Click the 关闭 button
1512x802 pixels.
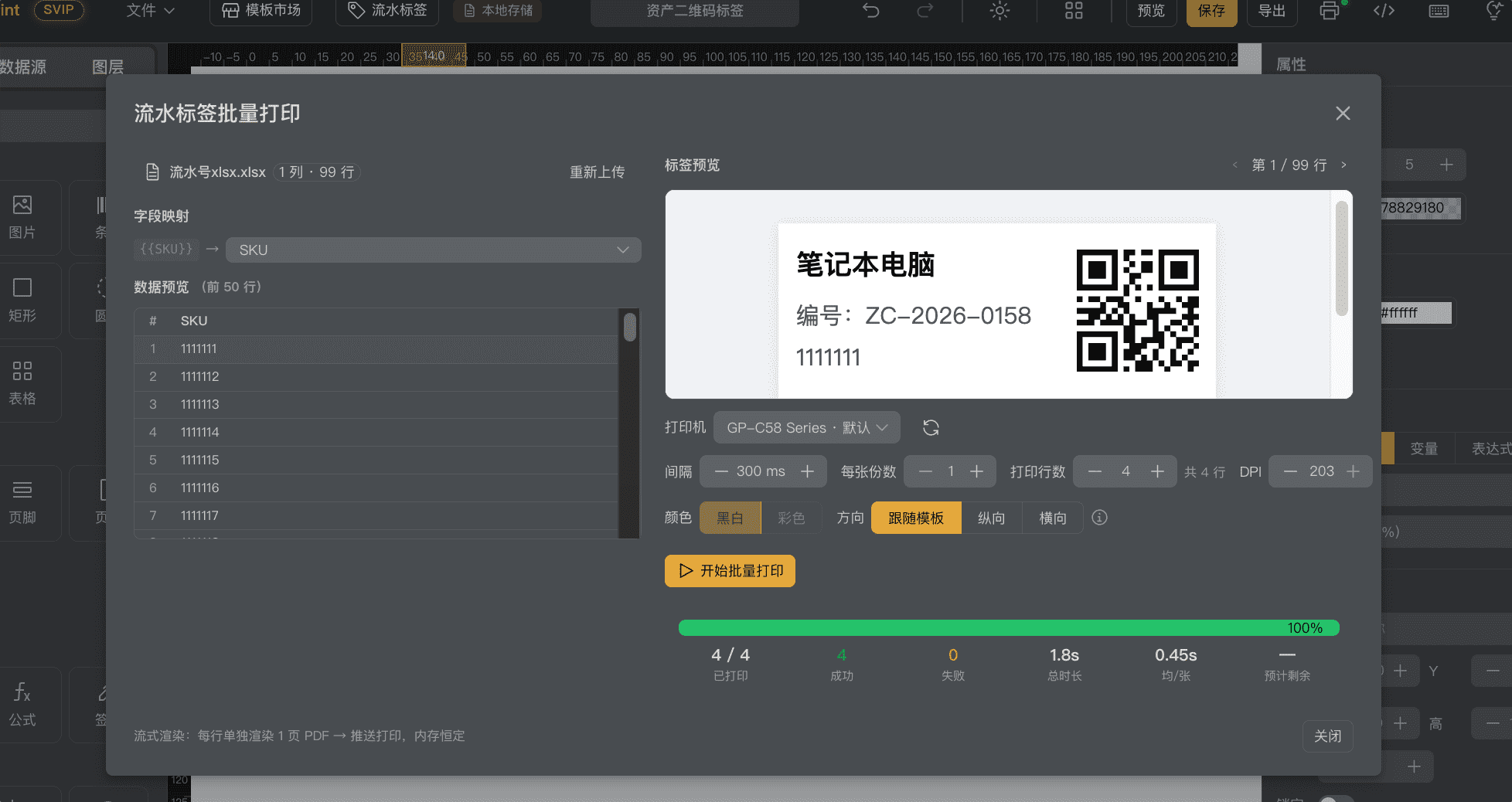(x=1328, y=736)
